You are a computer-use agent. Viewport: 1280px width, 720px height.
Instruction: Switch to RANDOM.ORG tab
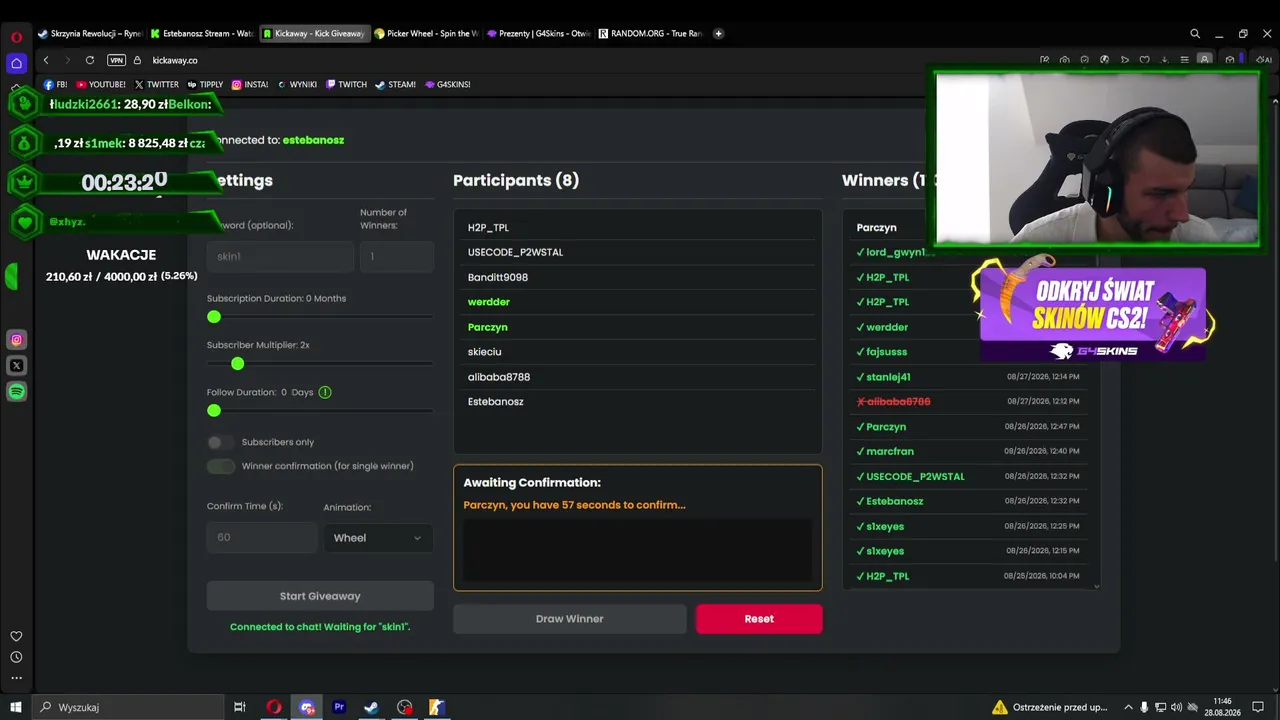point(651,33)
